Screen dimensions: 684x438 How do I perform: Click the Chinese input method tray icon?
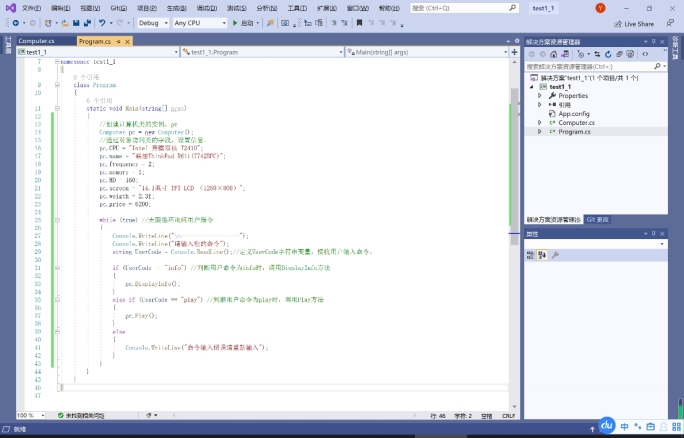[x=625, y=427]
